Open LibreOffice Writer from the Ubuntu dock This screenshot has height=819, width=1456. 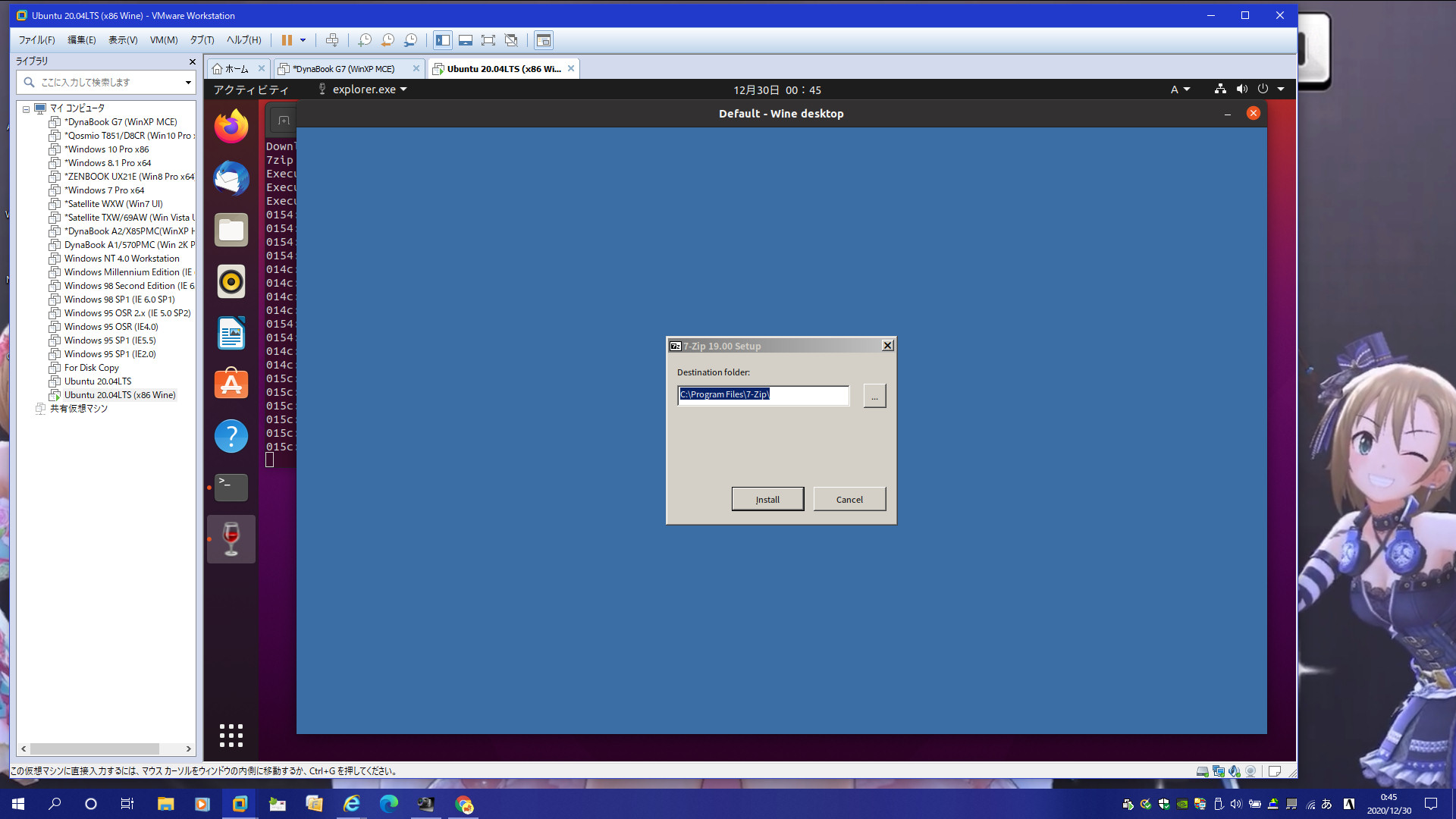231,333
